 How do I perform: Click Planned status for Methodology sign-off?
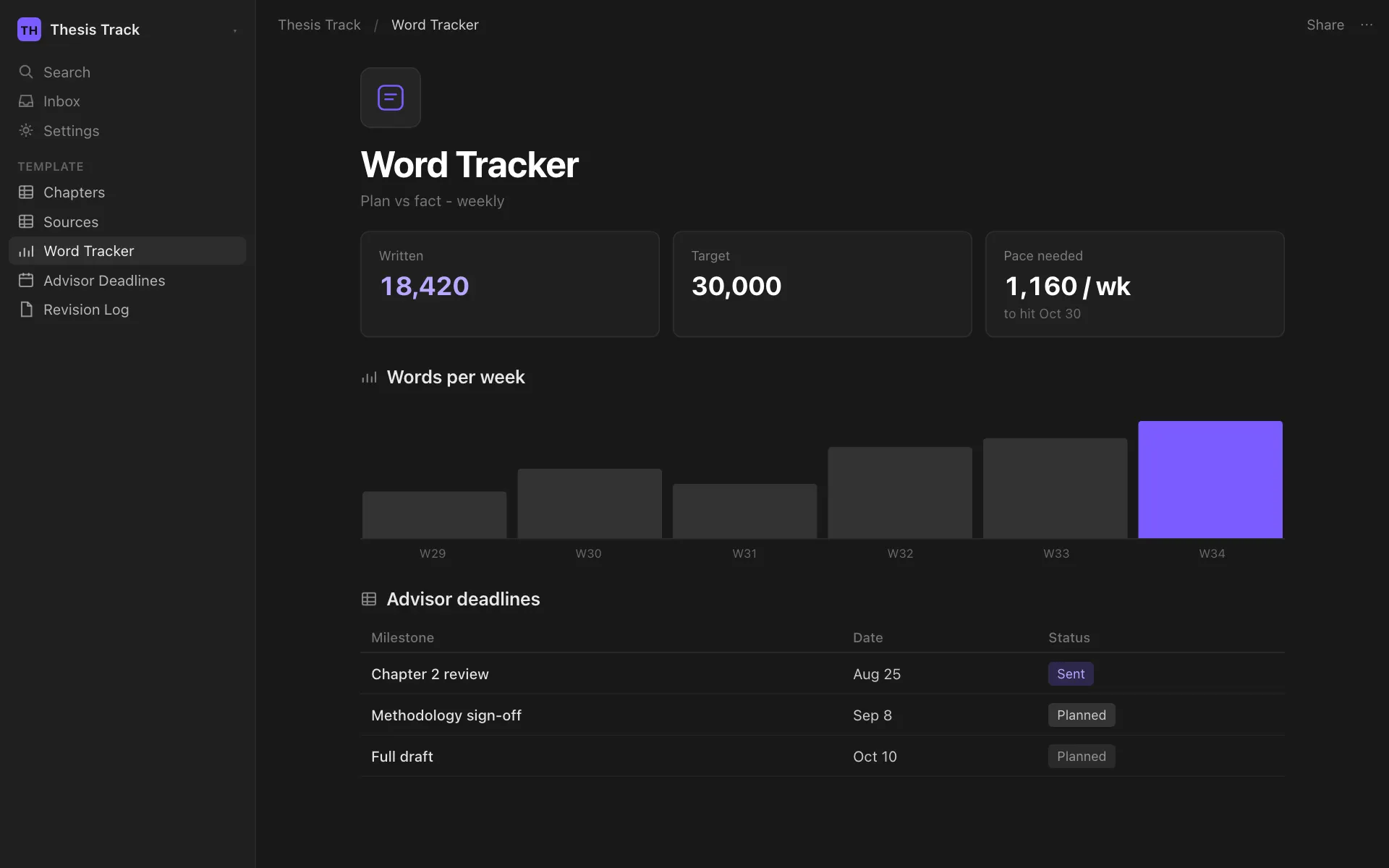(x=1082, y=715)
